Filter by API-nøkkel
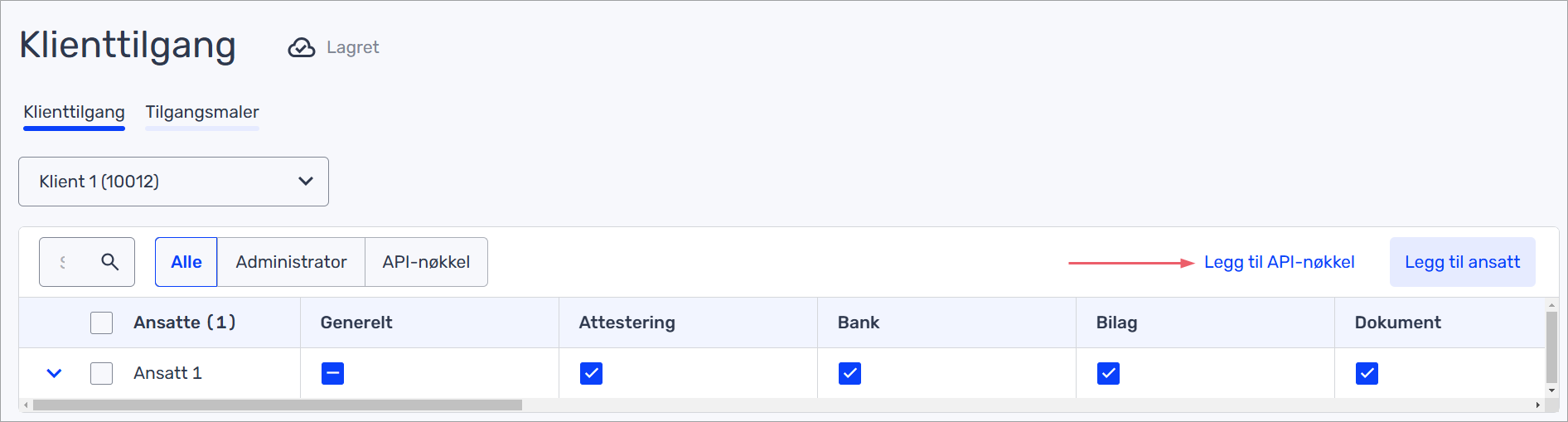This screenshot has height=422, width=1568. tap(426, 262)
